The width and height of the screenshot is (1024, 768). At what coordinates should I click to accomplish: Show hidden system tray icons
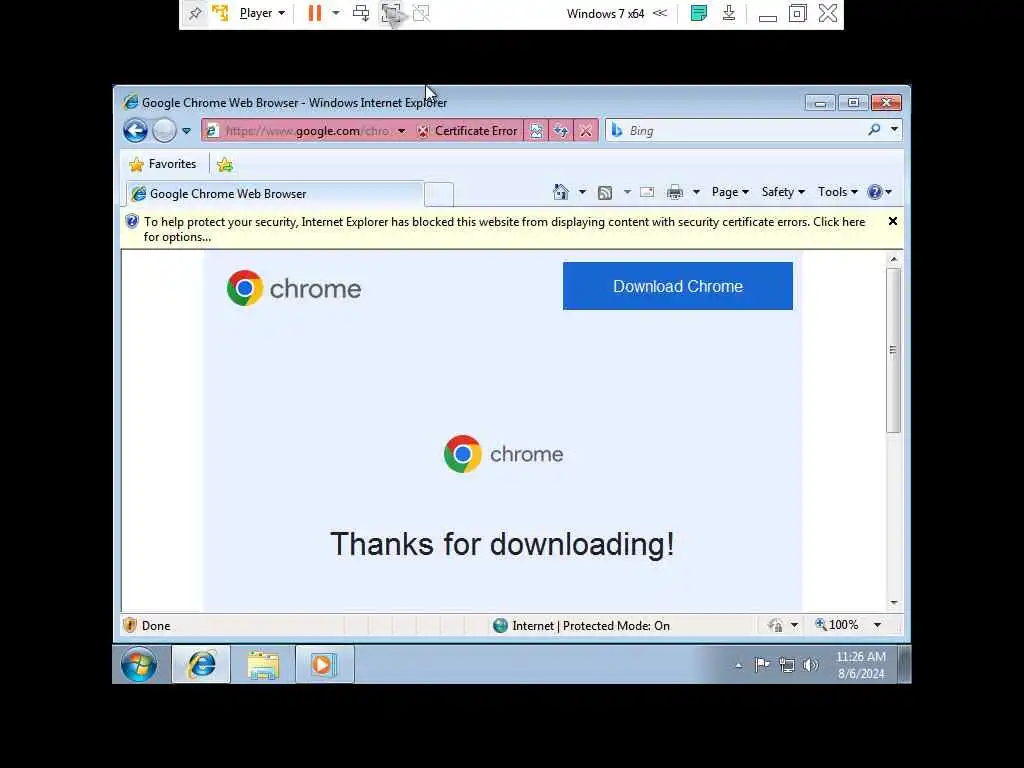(x=739, y=665)
